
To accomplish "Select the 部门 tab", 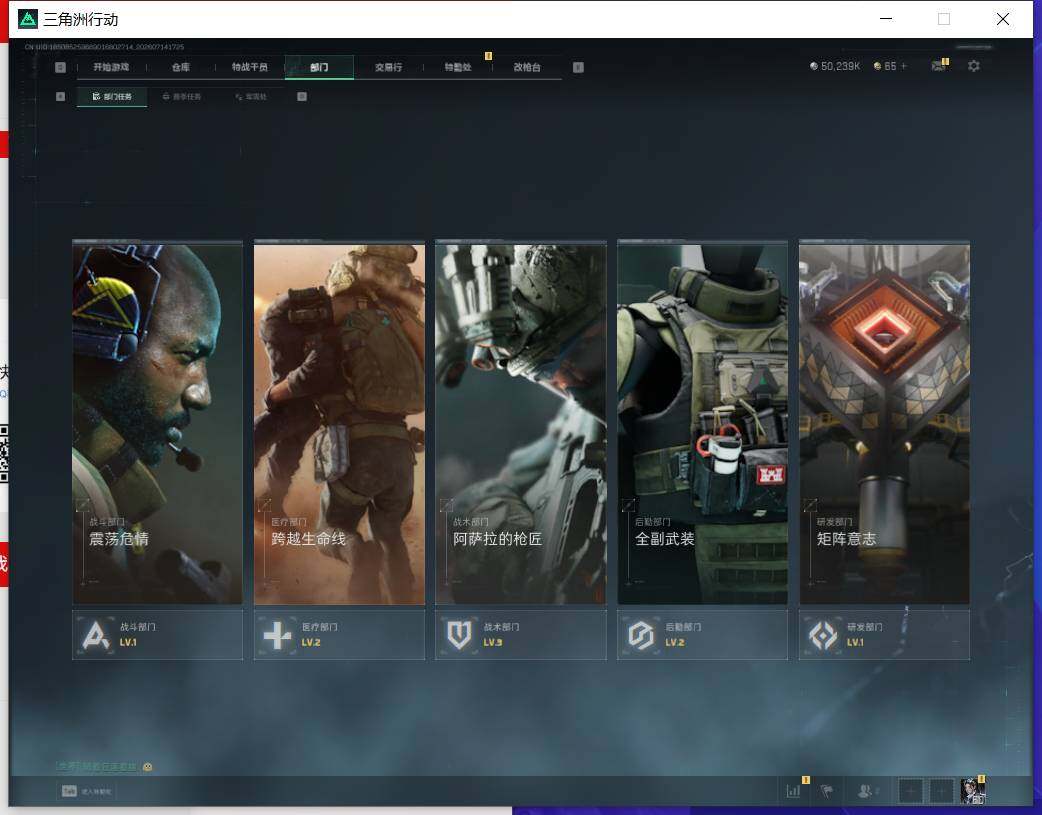I will coord(319,67).
